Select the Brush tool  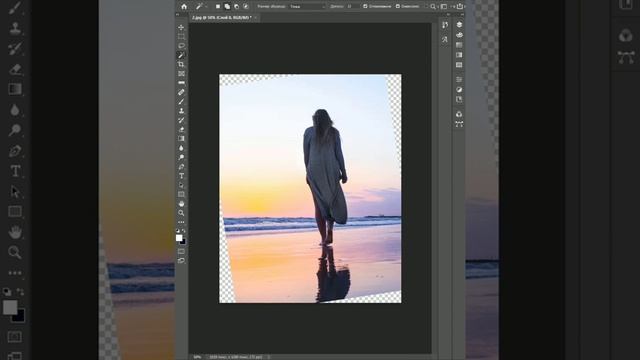[181, 102]
